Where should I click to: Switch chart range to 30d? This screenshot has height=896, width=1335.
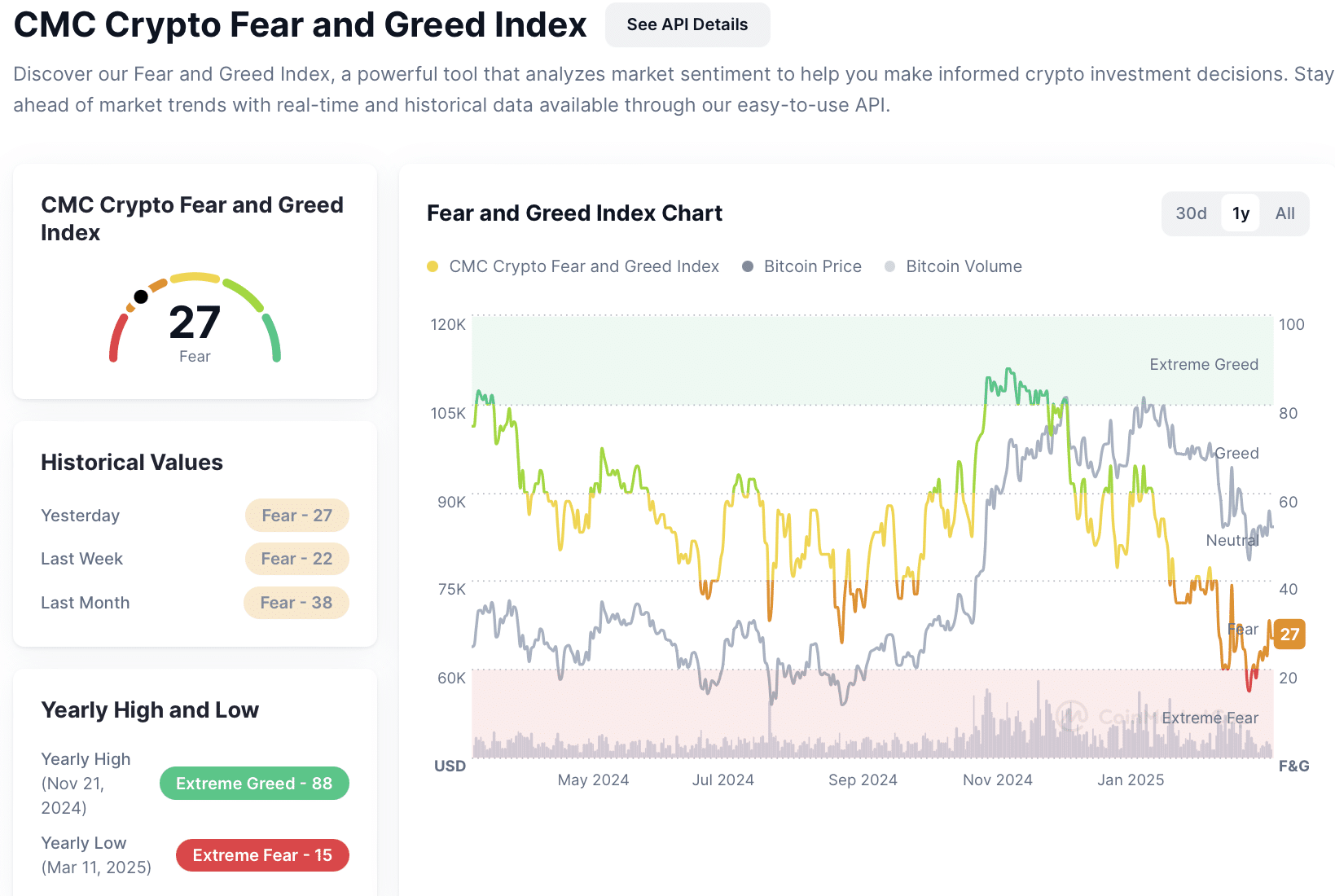click(1191, 213)
